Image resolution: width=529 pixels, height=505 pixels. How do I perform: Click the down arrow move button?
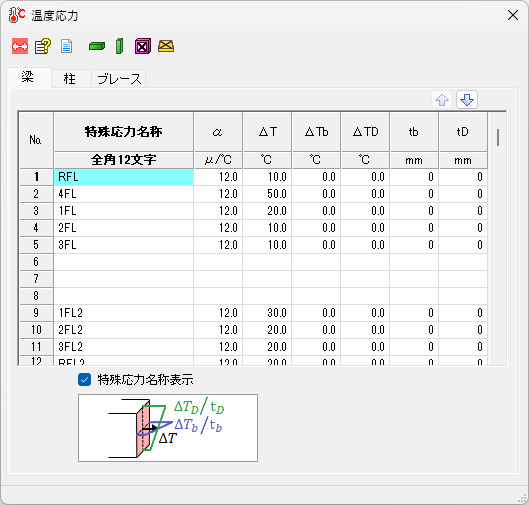click(467, 100)
